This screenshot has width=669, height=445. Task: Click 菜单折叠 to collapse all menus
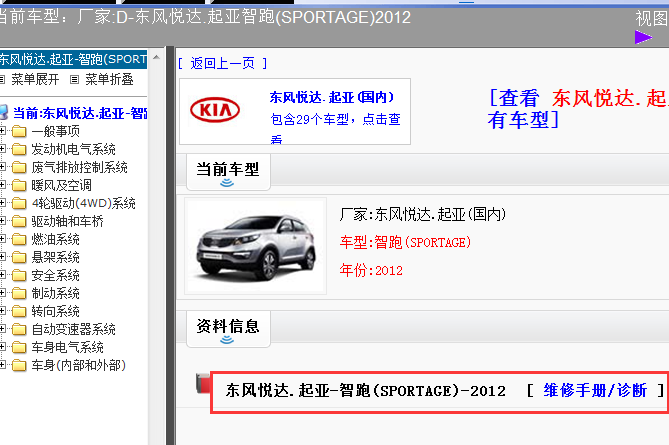[109, 79]
